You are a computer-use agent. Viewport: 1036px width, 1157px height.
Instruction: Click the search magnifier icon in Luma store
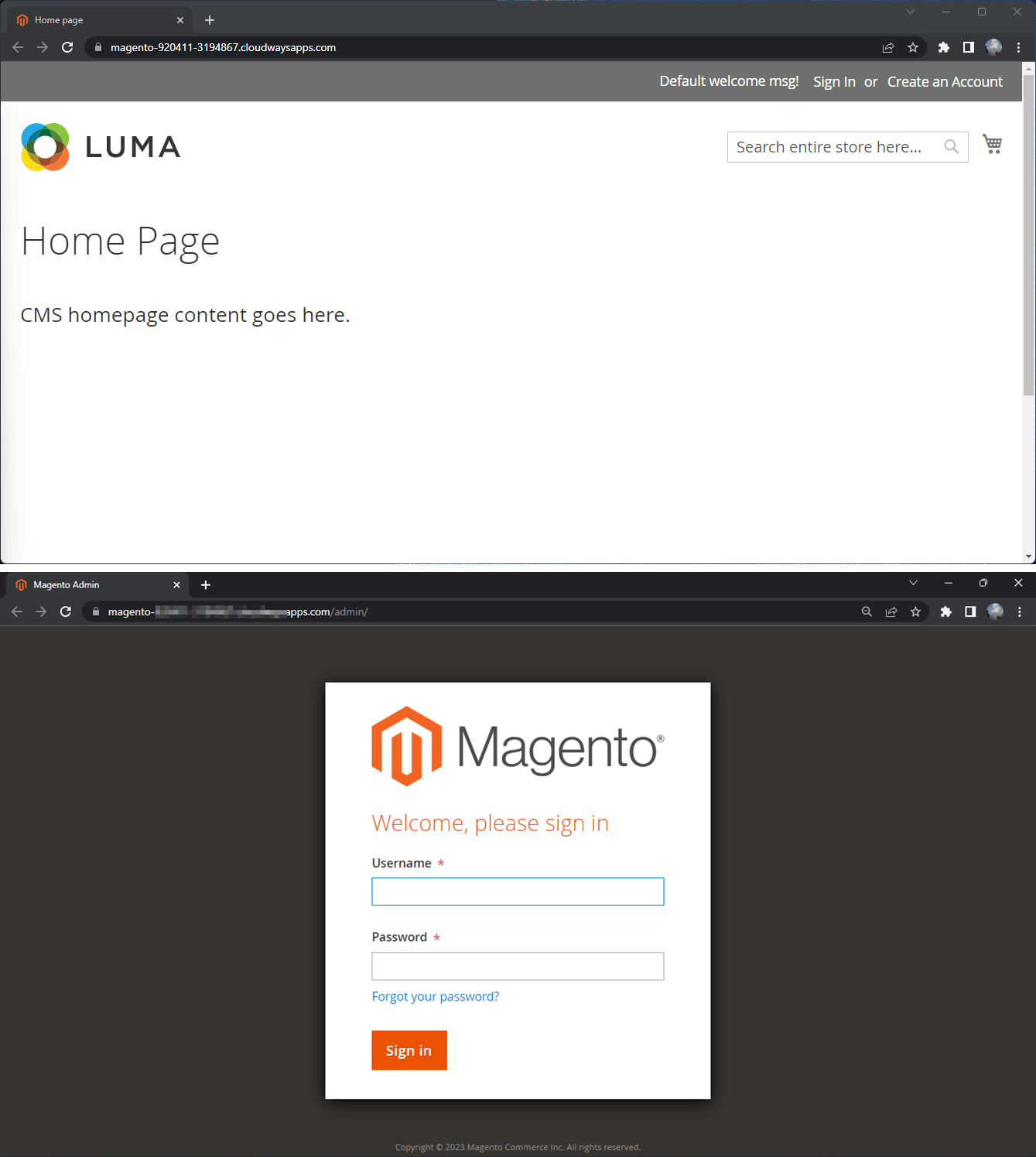[x=951, y=146]
